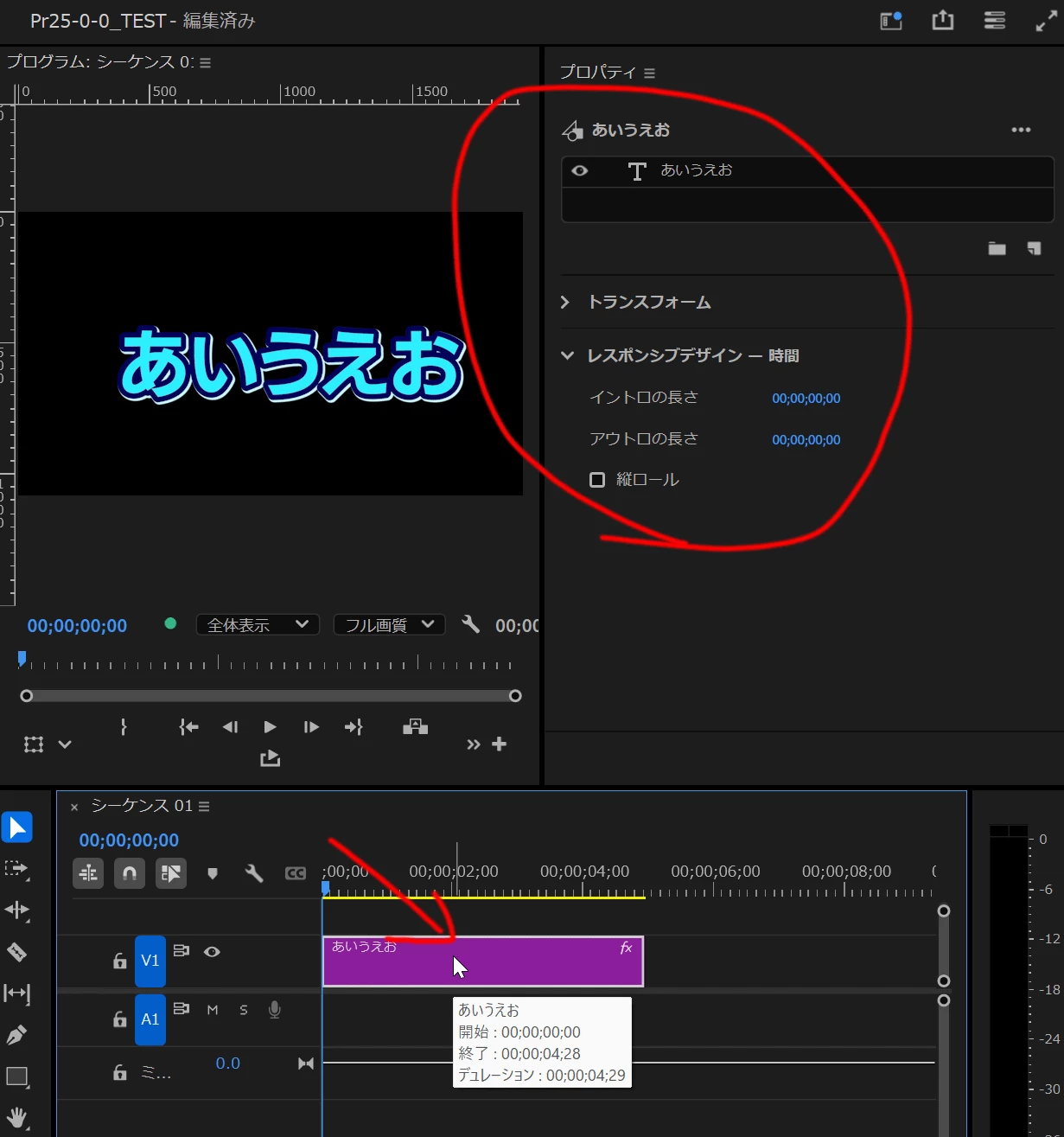The height and width of the screenshot is (1137, 1064).
Task: Select the Hand tool
Action: (17, 1117)
